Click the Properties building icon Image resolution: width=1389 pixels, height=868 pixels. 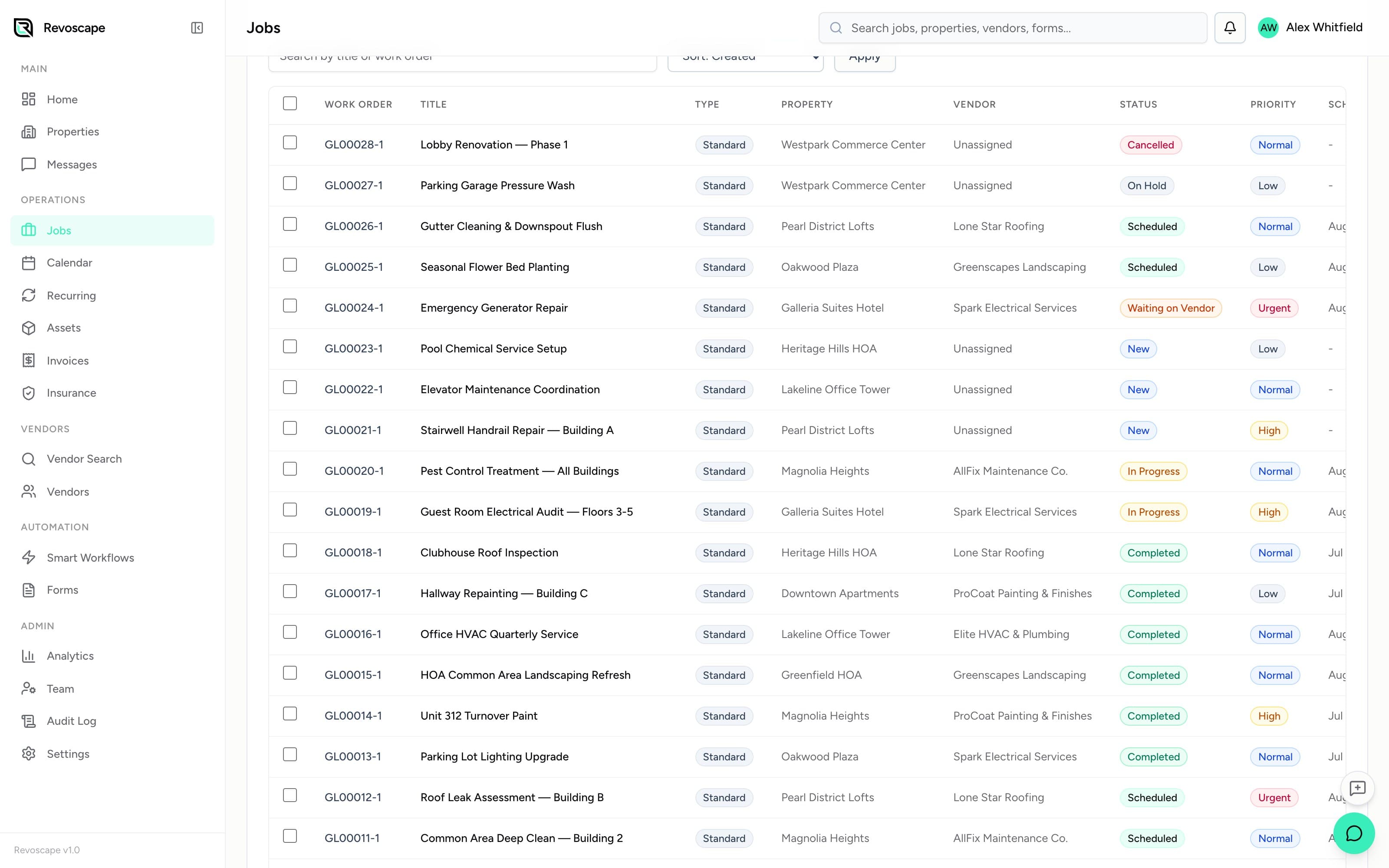click(29, 132)
